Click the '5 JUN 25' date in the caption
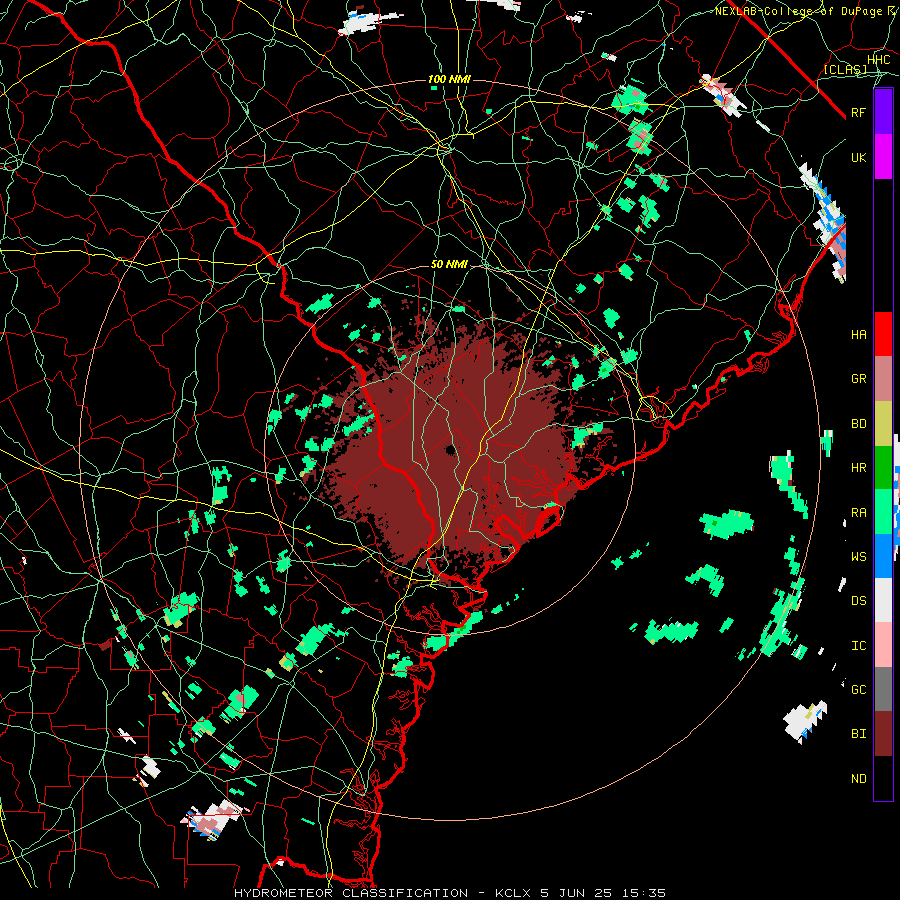900x900 pixels. 576,893
